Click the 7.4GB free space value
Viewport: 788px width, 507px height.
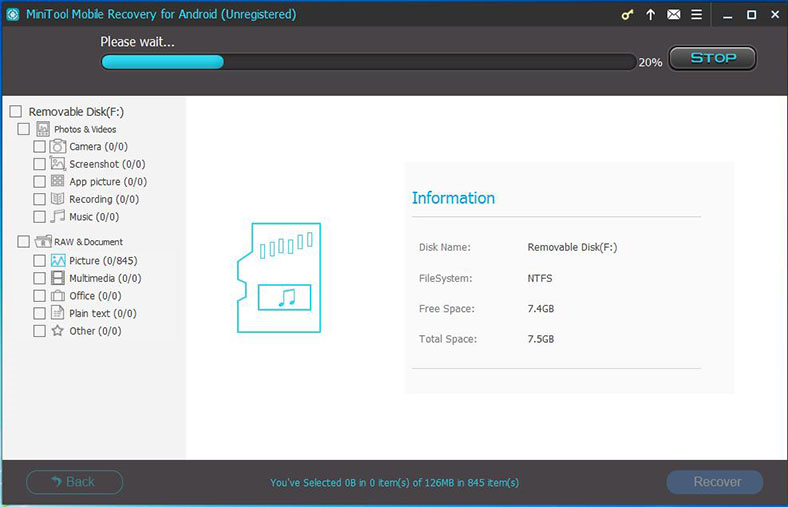(541, 309)
